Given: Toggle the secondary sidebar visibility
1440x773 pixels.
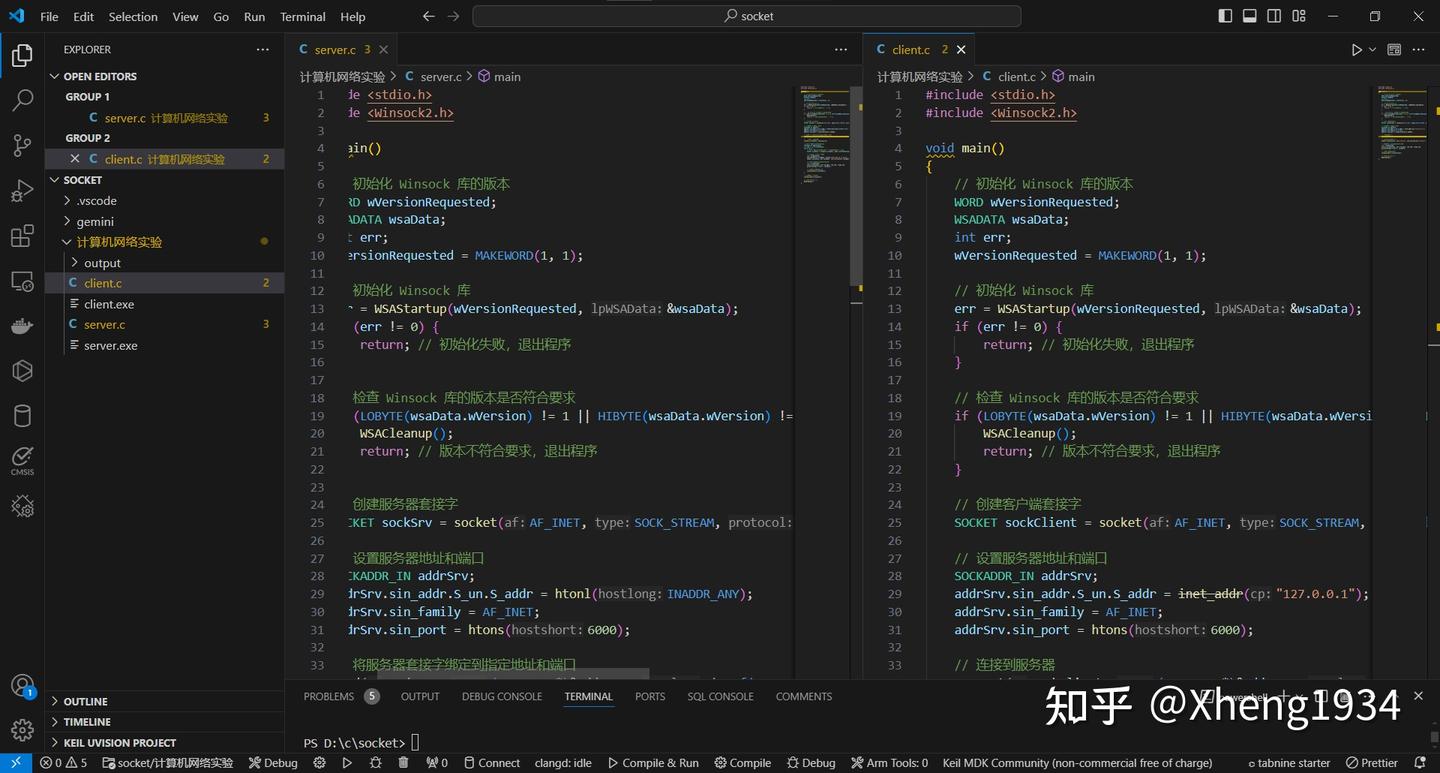Looking at the screenshot, I should [x=1273, y=16].
